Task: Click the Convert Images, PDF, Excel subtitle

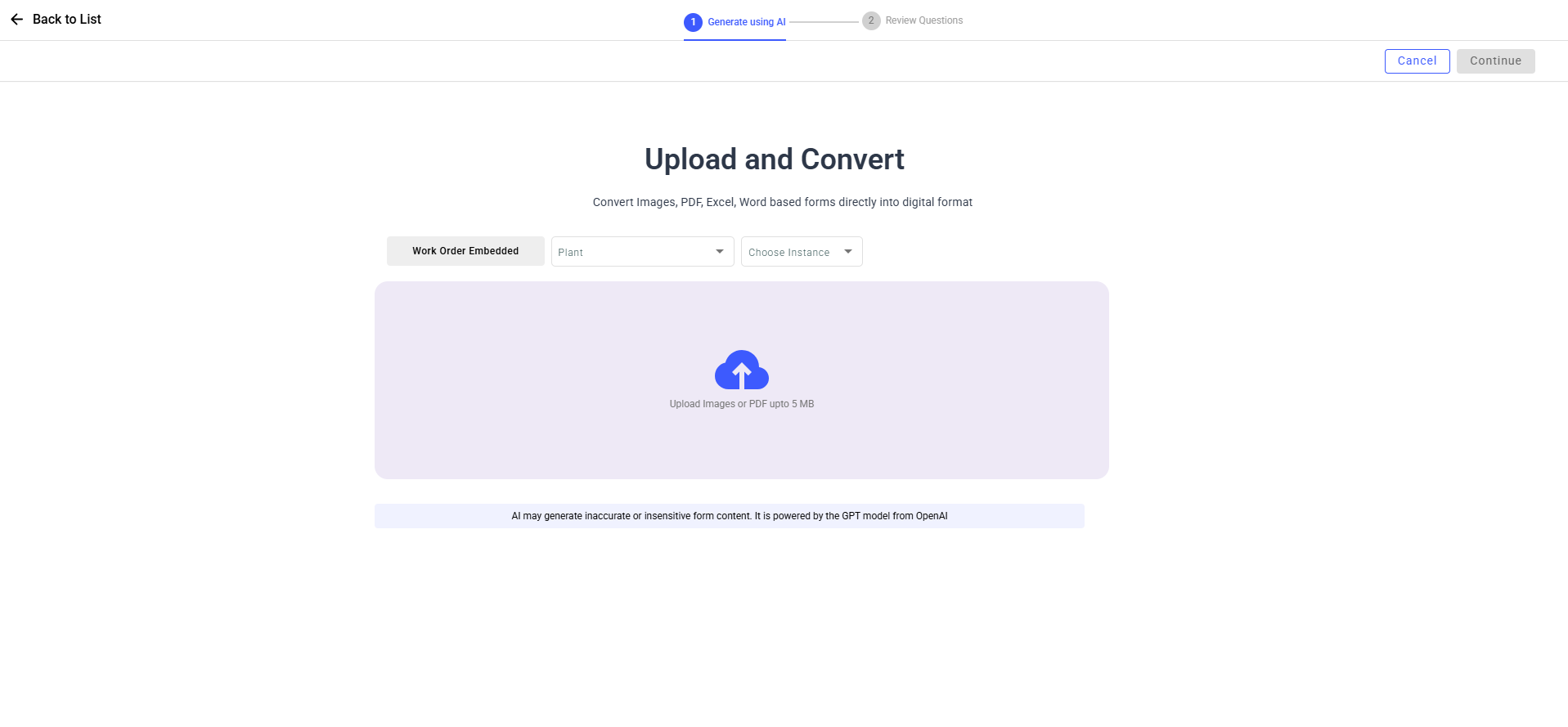Action: coord(782,202)
